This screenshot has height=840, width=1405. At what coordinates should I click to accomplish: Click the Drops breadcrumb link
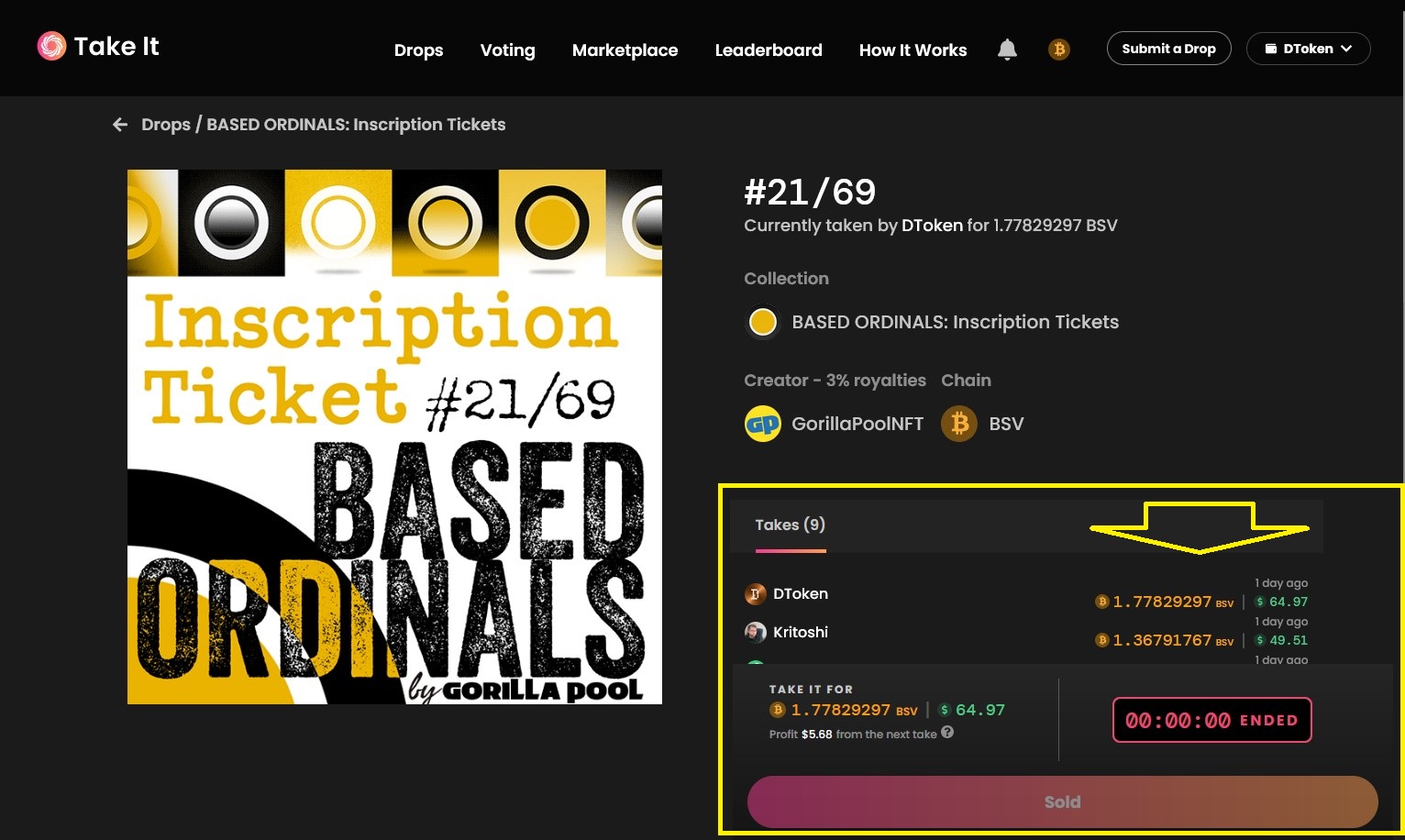click(166, 125)
